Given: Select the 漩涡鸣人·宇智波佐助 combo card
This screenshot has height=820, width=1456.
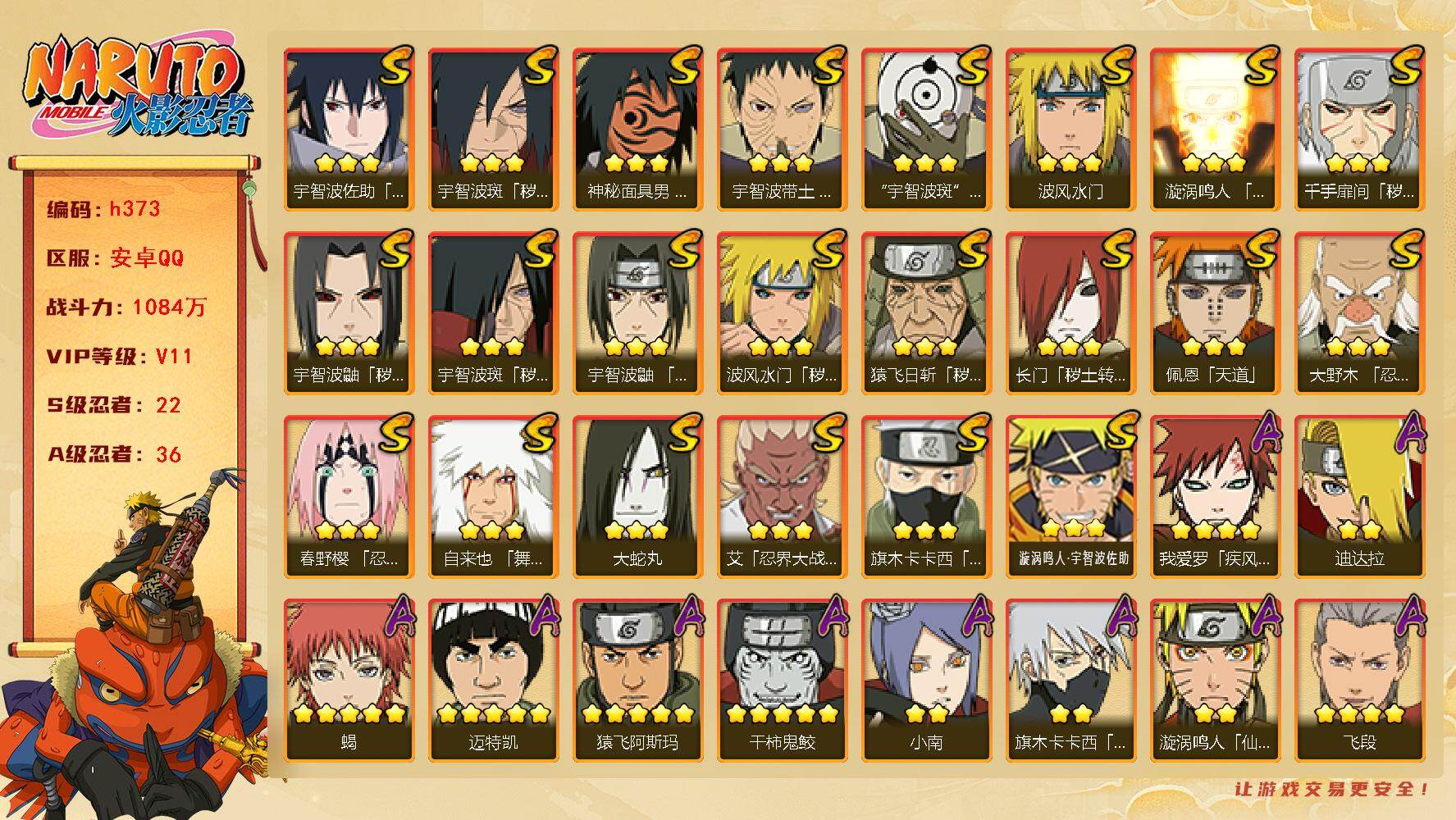Looking at the screenshot, I should [x=1070, y=497].
